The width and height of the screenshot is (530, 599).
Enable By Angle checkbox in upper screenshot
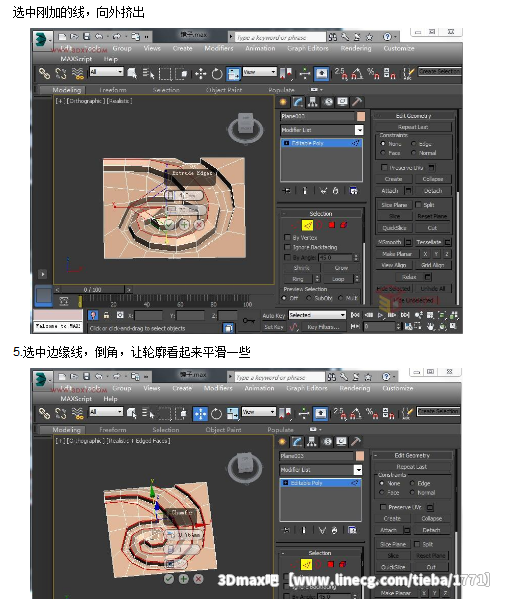[x=287, y=257]
